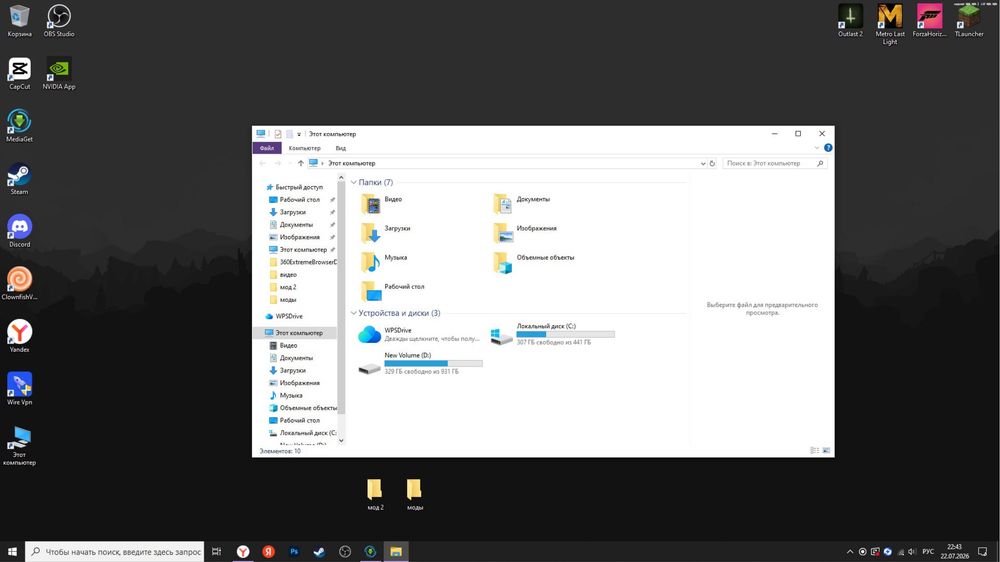Image resolution: width=1000 pixels, height=562 pixels.
Task: Open WPSDrive cloud icon in devices
Action: [369, 334]
